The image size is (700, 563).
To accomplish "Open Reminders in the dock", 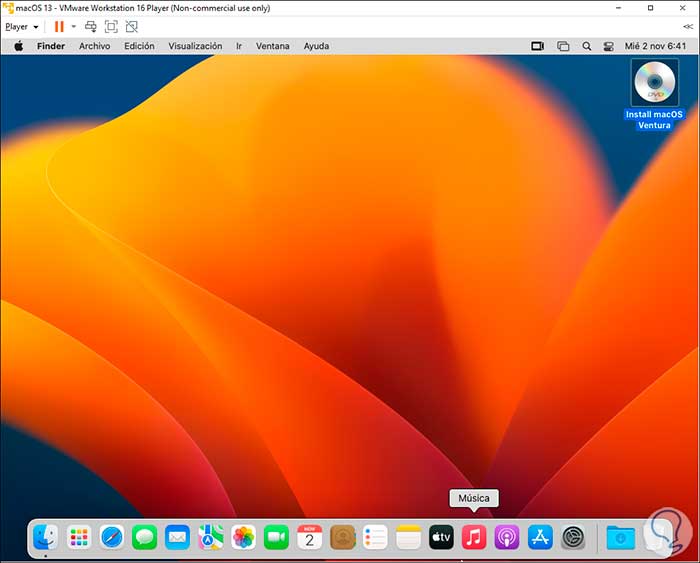I will pos(375,537).
